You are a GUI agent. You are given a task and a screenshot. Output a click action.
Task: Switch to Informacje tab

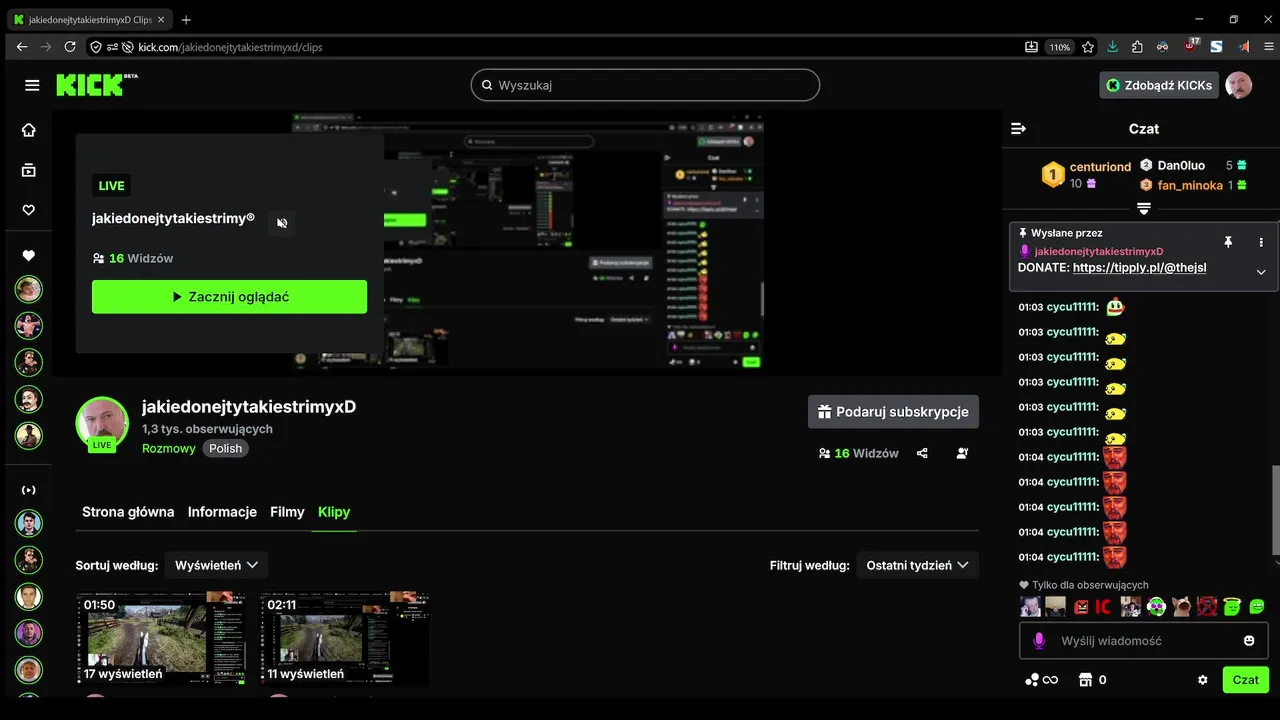pyautogui.click(x=222, y=512)
